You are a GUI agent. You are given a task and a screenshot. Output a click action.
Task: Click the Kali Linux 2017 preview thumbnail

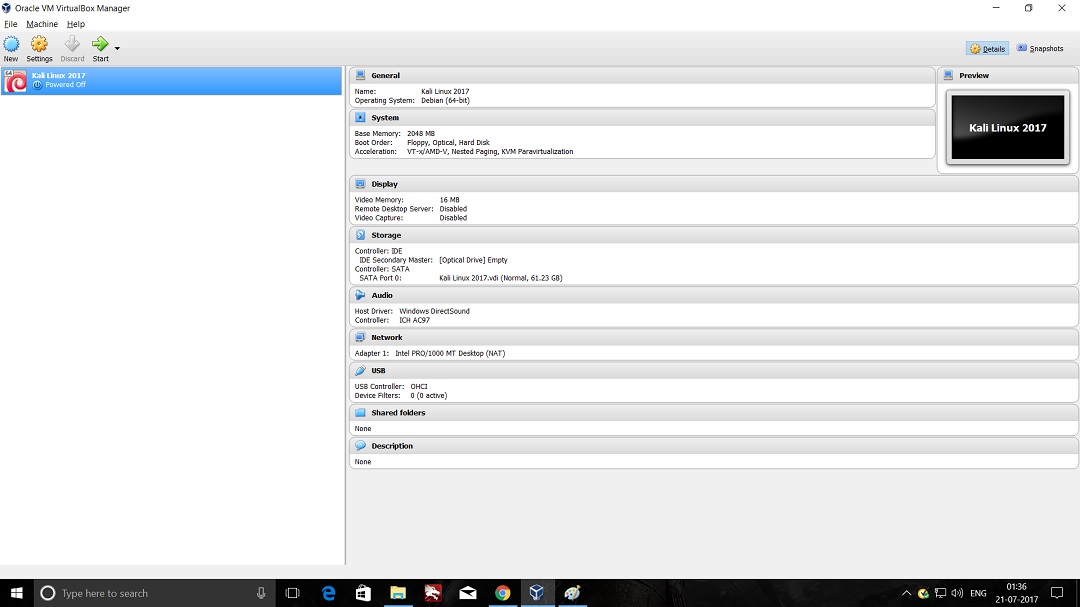point(1007,128)
